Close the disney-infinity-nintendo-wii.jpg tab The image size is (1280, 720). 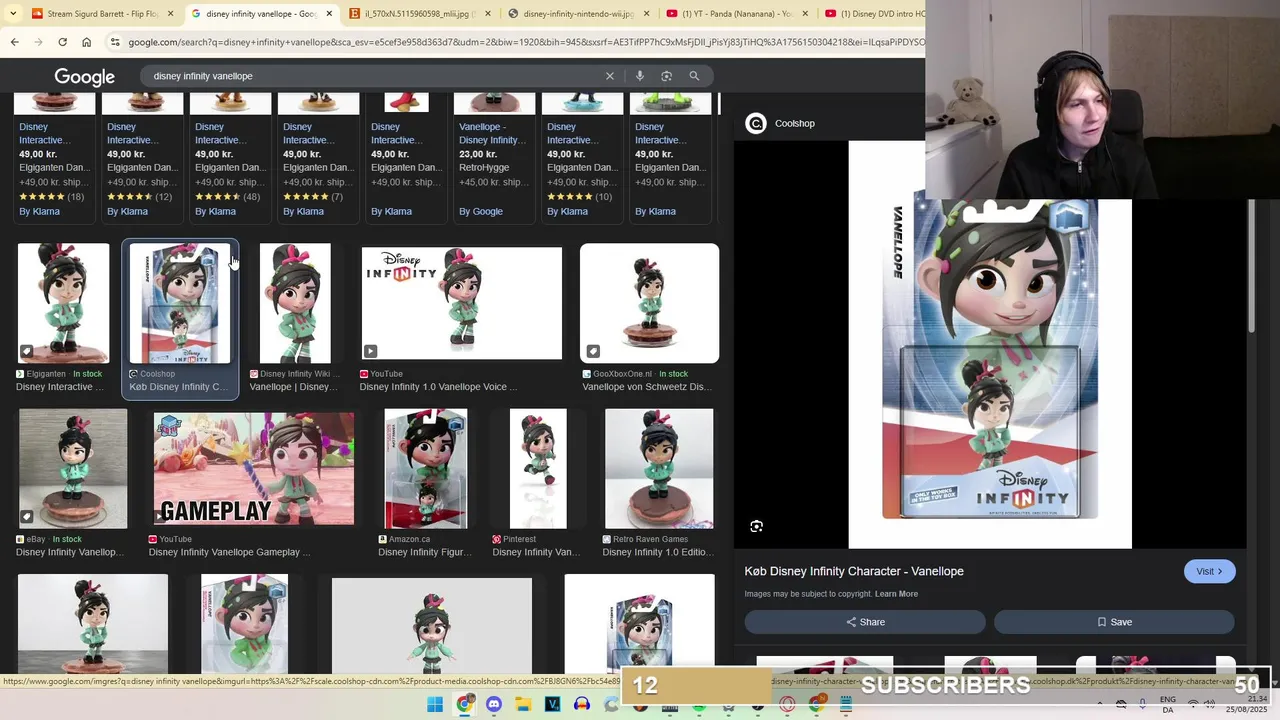coord(646,14)
